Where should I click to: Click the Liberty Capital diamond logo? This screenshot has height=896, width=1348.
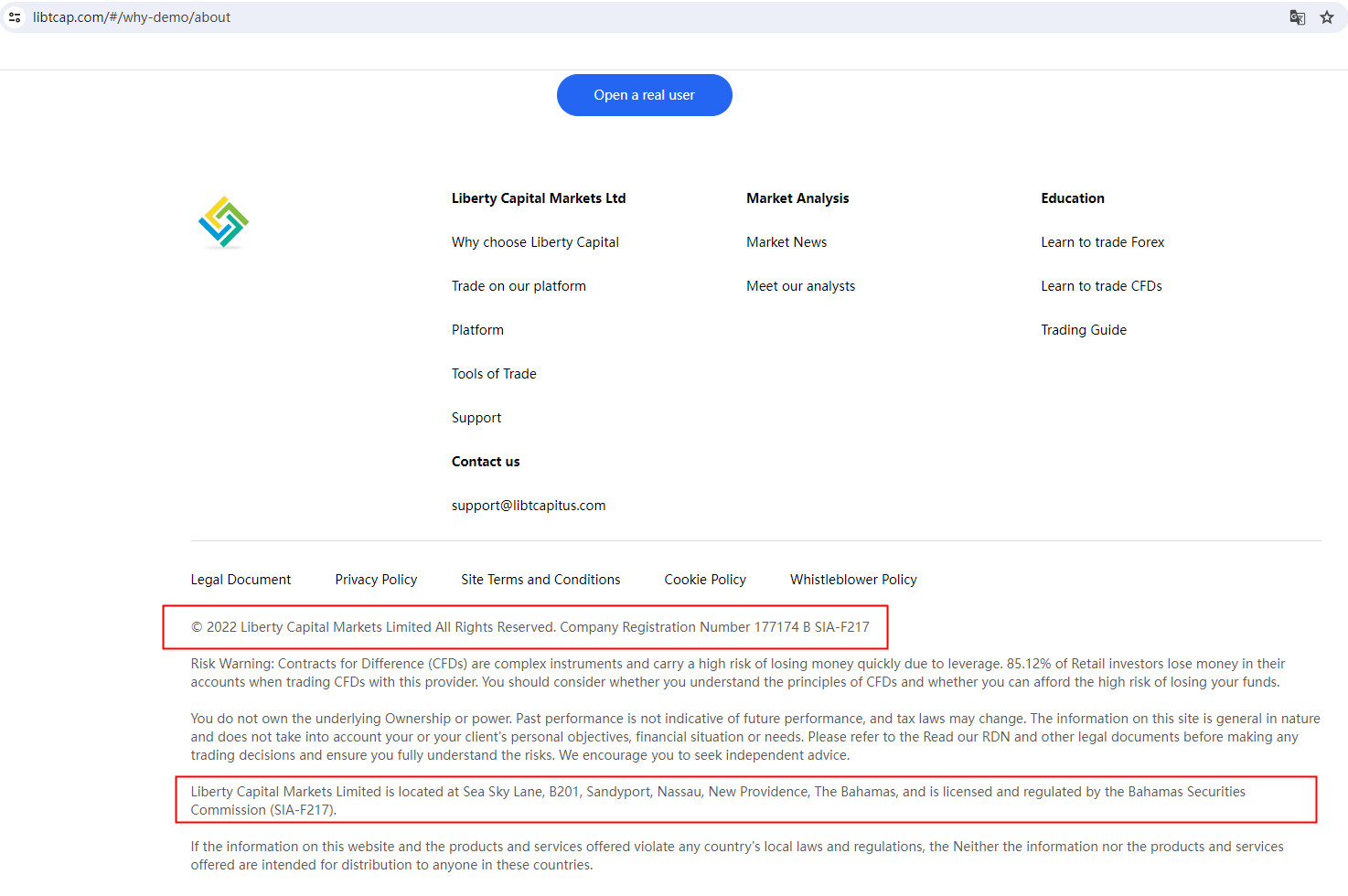click(x=223, y=222)
